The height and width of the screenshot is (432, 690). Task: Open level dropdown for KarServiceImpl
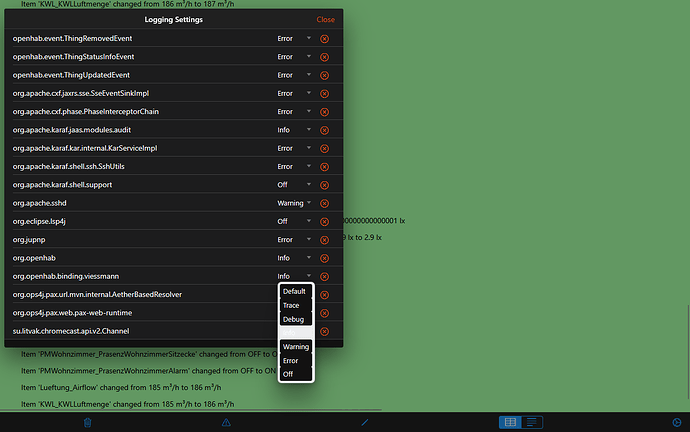point(294,148)
